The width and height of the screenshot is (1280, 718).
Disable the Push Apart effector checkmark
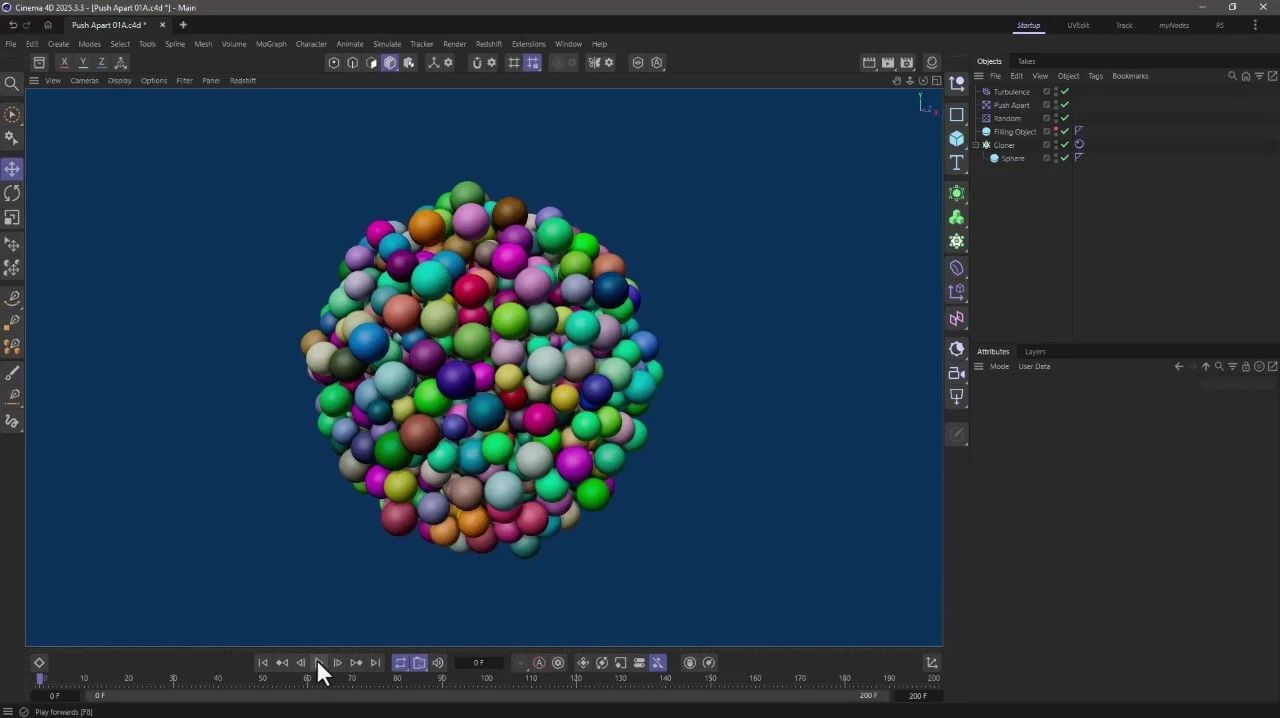[x=1065, y=105]
